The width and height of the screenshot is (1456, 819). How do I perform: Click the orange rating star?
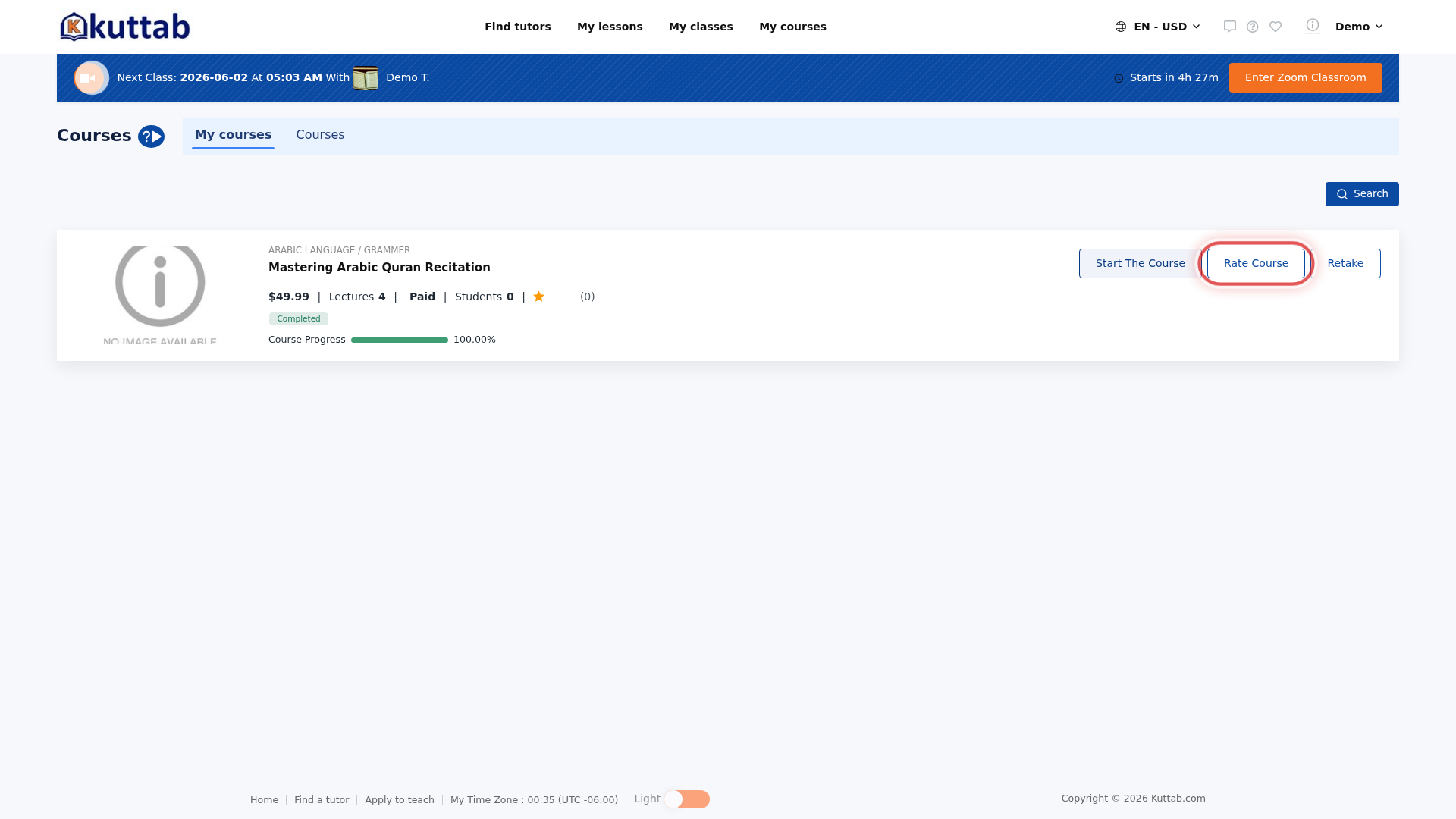538,297
